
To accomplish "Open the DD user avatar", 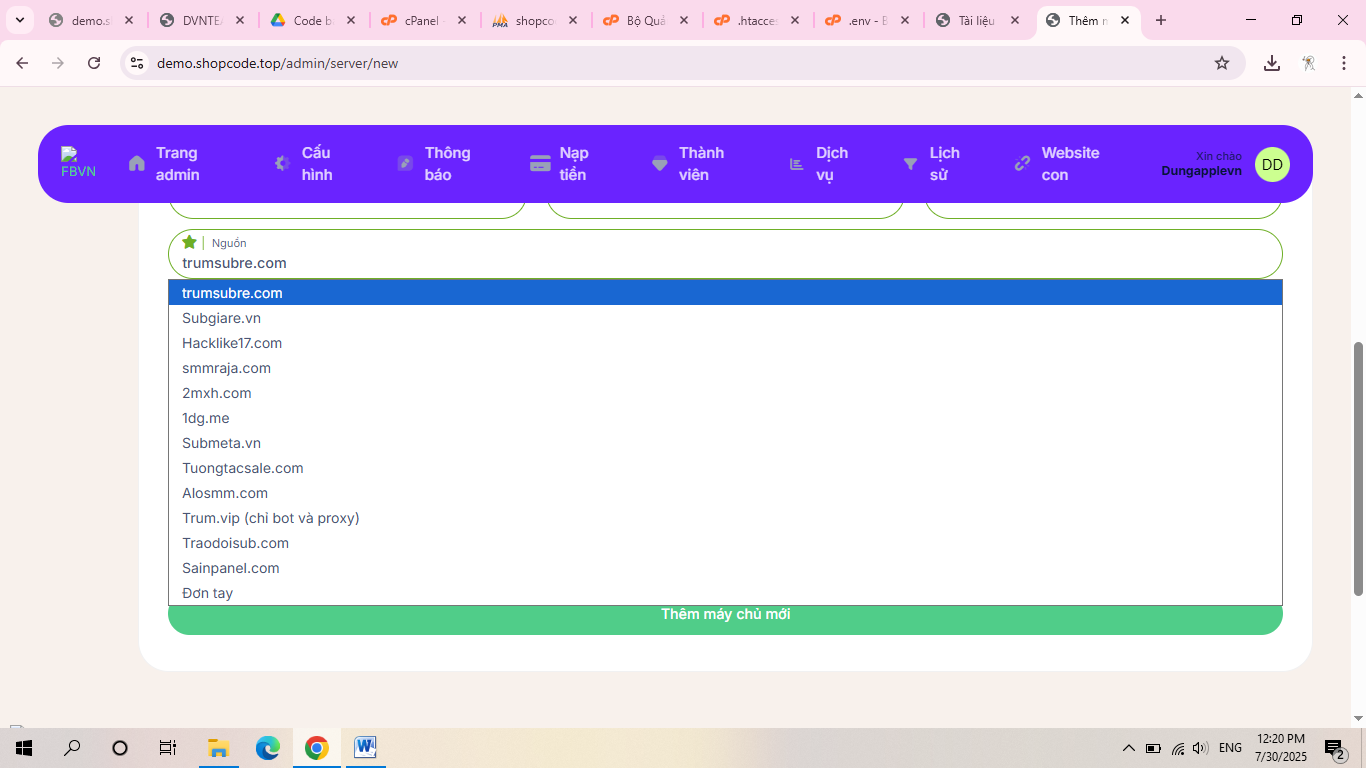I will click(1272, 164).
